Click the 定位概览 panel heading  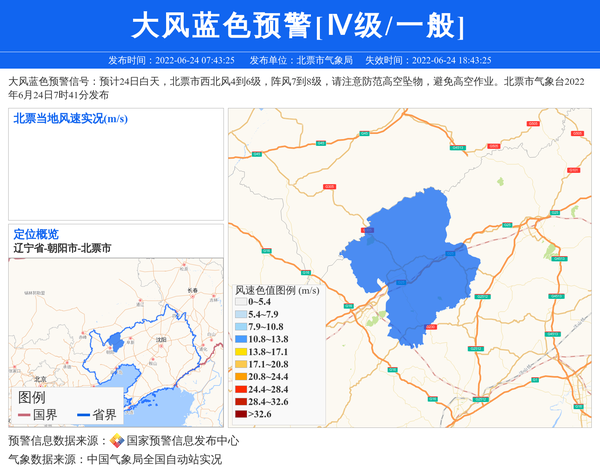click(36, 234)
